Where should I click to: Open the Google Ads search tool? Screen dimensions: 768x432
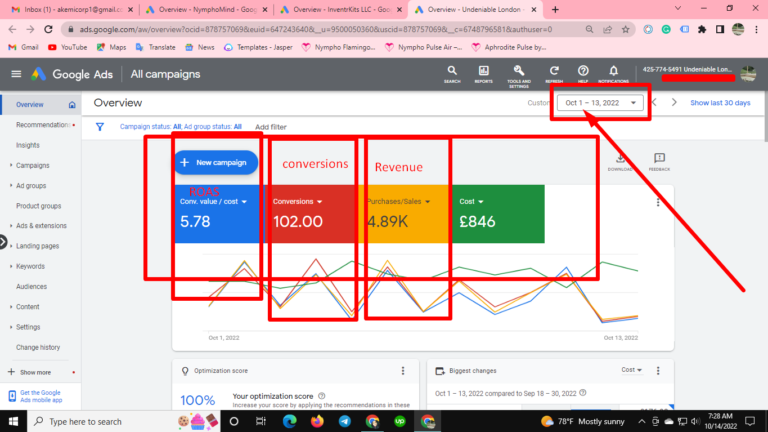[452, 73]
